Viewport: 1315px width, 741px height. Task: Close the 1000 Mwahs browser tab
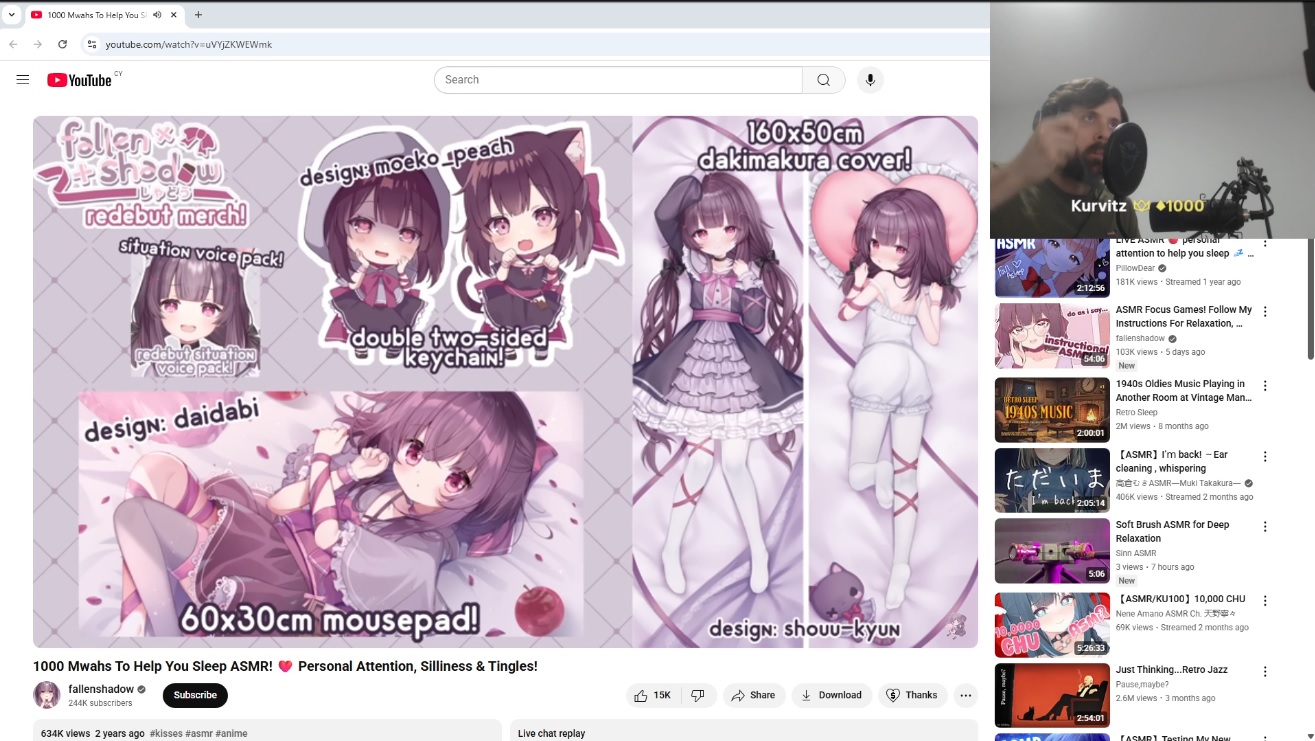pyautogui.click(x=173, y=15)
